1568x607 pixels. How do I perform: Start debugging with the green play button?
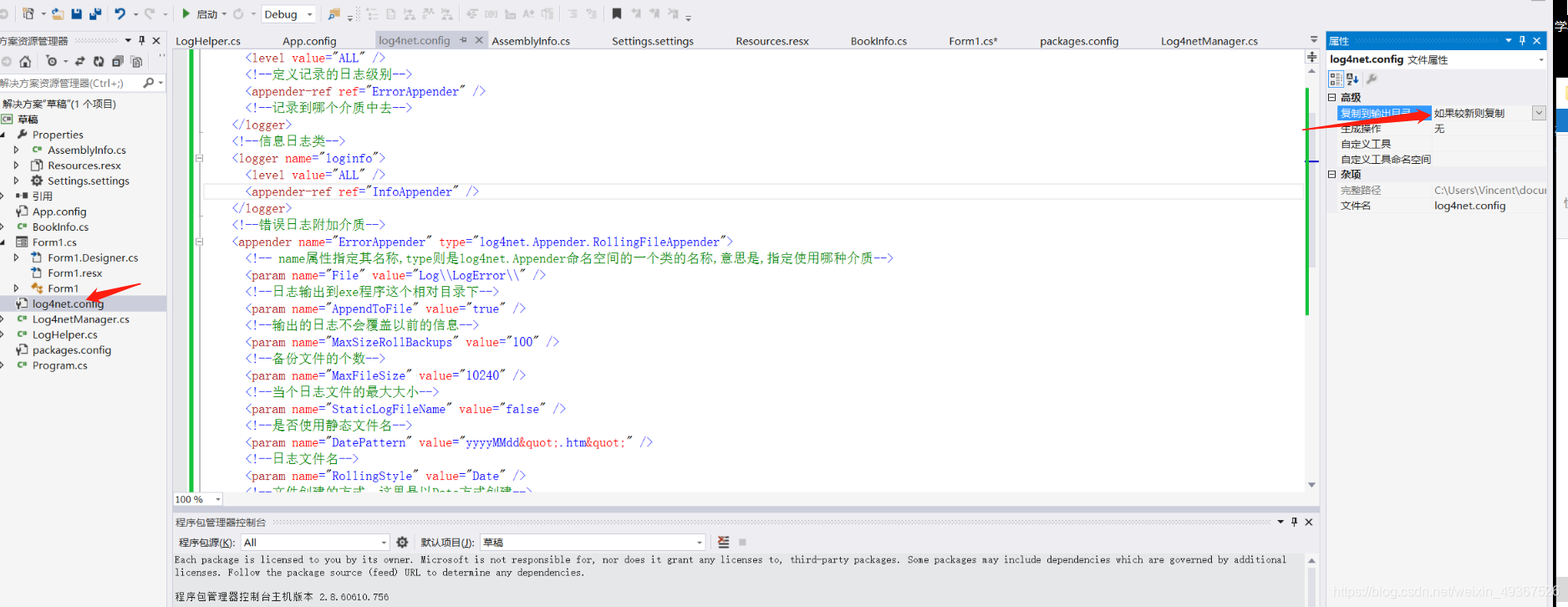pyautogui.click(x=186, y=13)
